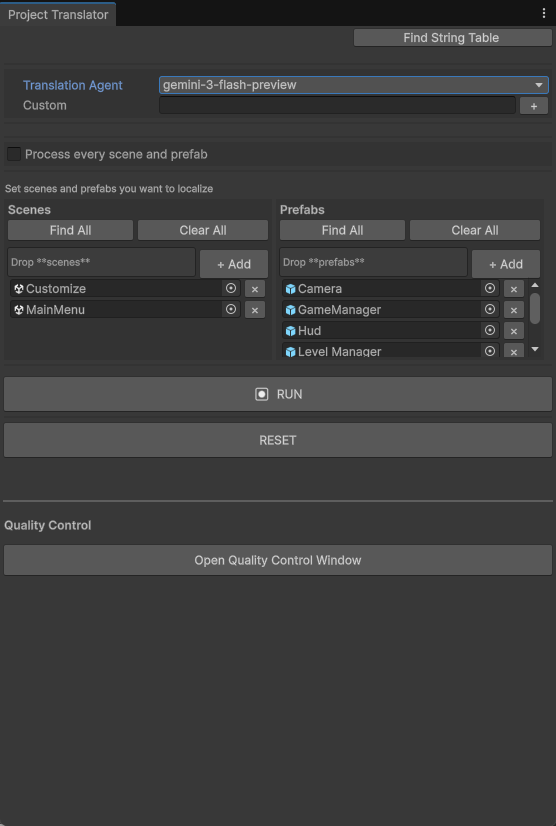Select the Hud prefab name
This screenshot has height=826, width=556.
[309, 331]
